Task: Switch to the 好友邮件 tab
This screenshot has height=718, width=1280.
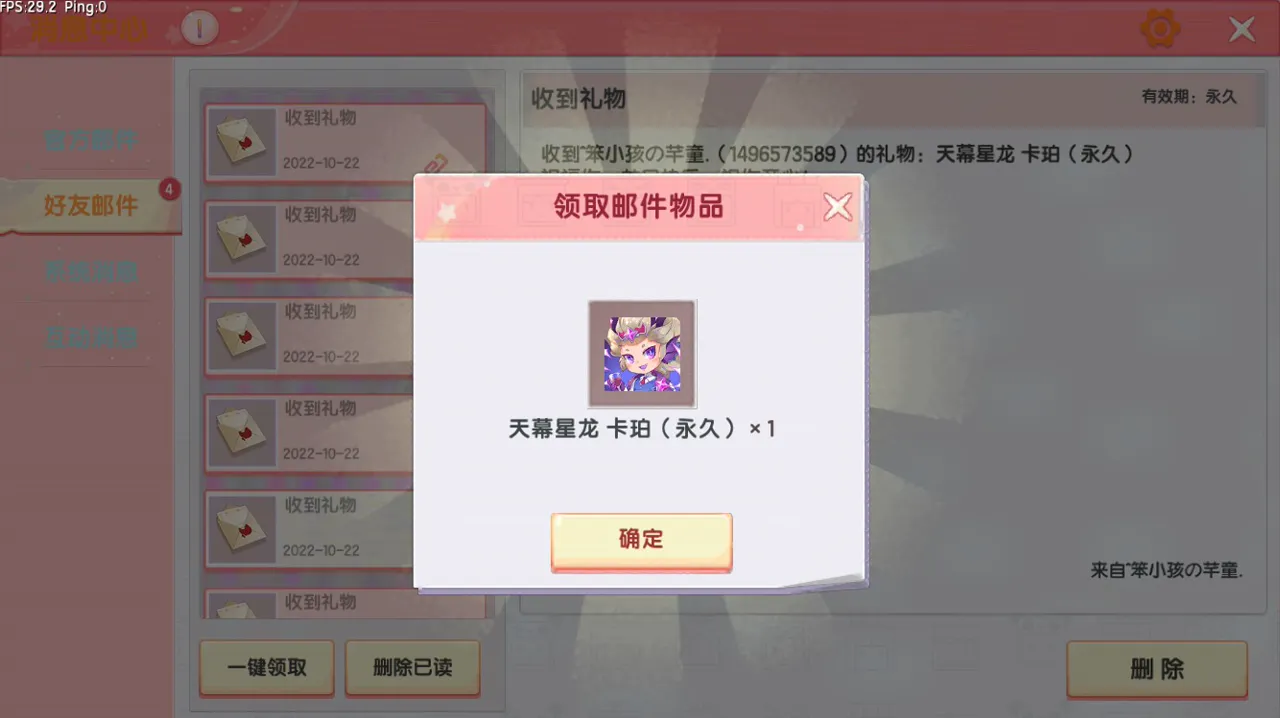Action: point(90,206)
